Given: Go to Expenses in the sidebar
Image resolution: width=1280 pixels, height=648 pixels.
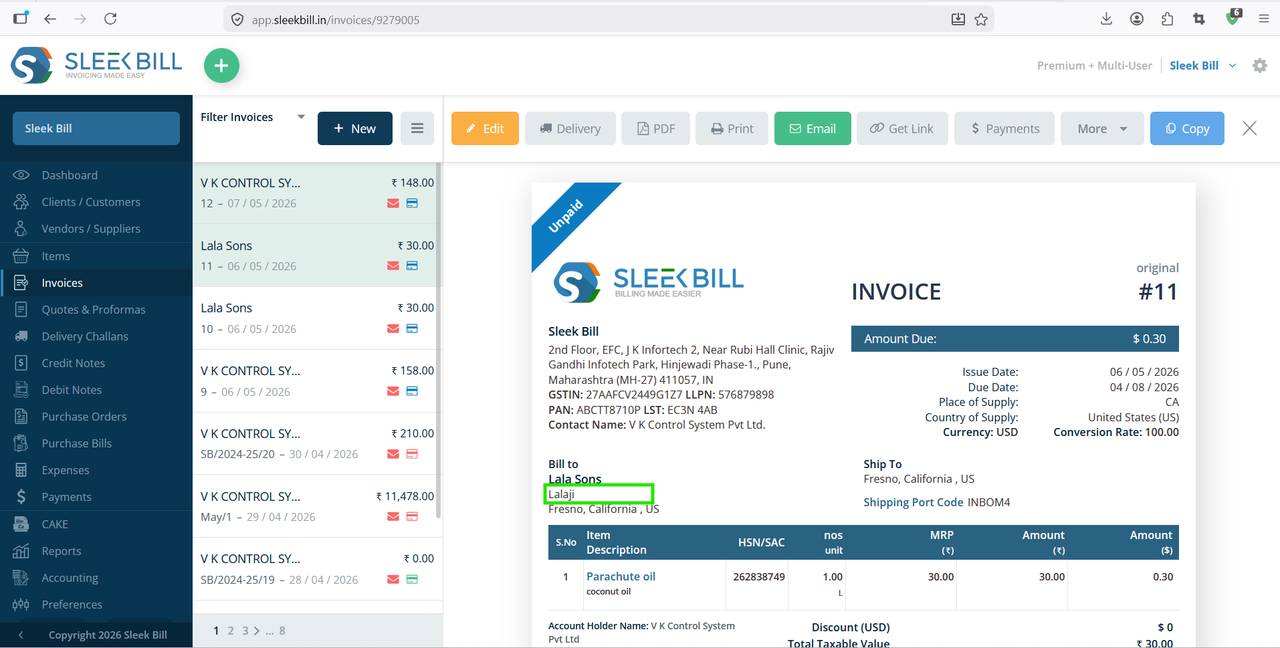Looking at the screenshot, I should coord(65,470).
